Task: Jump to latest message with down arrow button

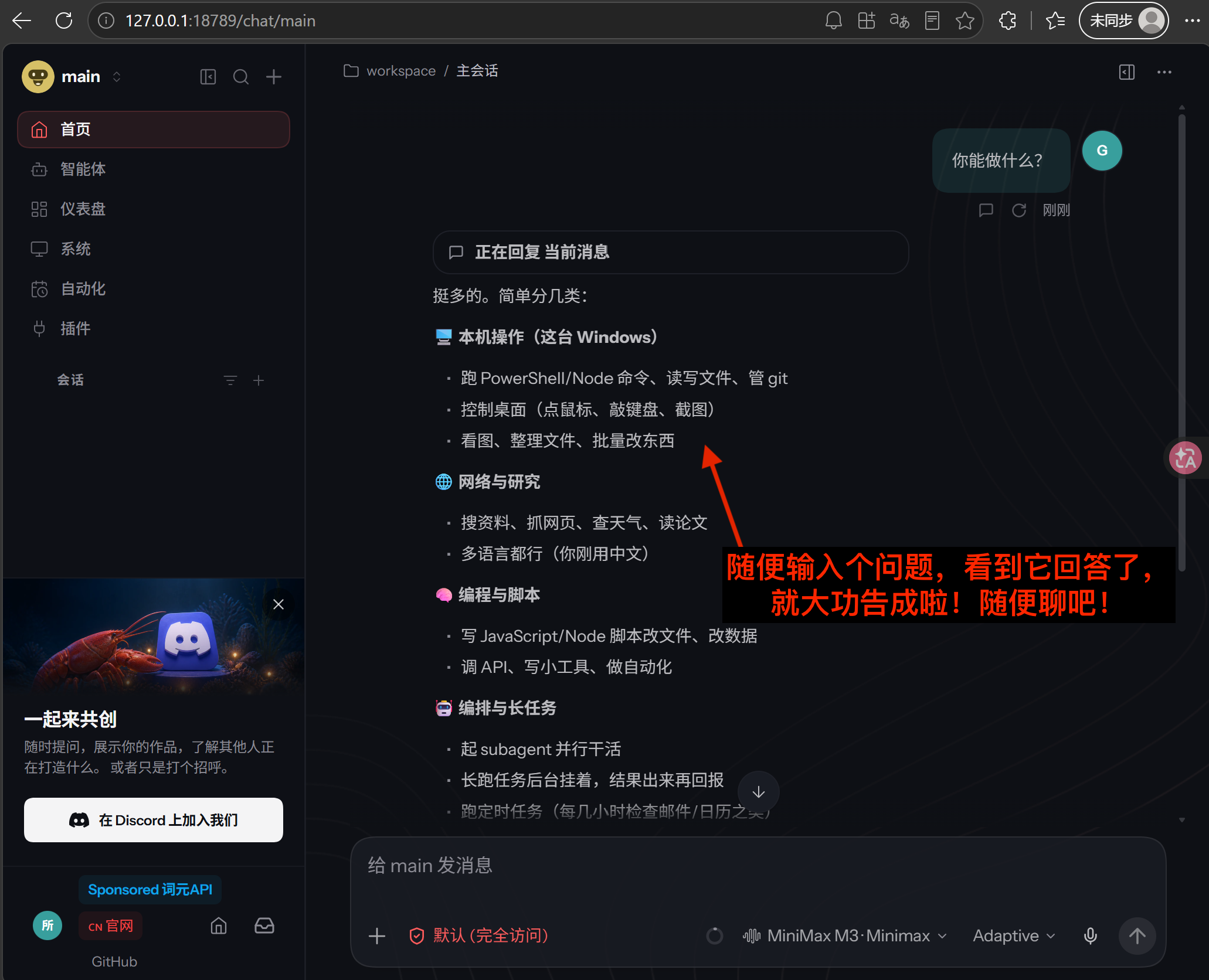Action: (759, 792)
